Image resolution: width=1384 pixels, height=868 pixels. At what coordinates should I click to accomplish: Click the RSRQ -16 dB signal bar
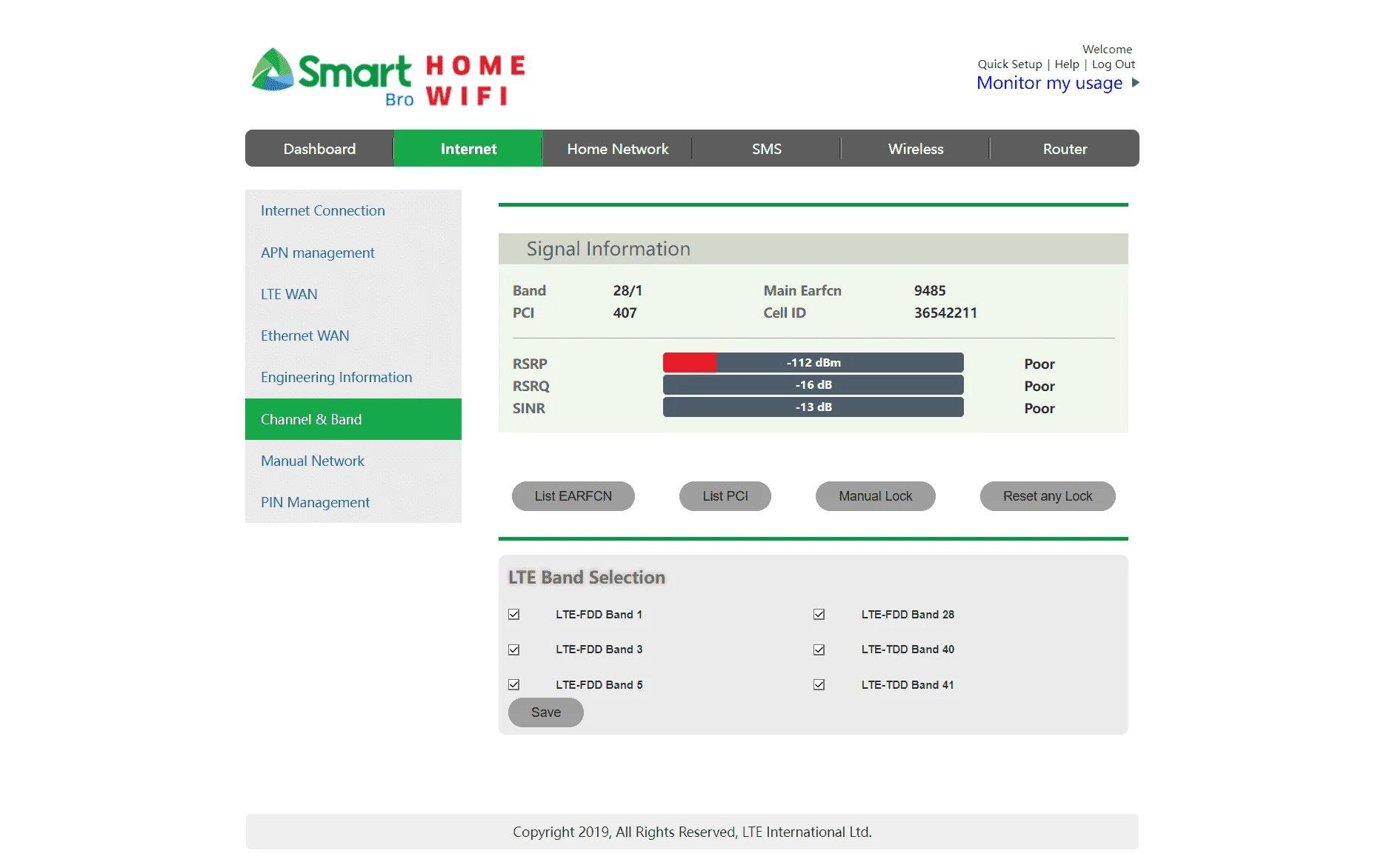pos(814,385)
